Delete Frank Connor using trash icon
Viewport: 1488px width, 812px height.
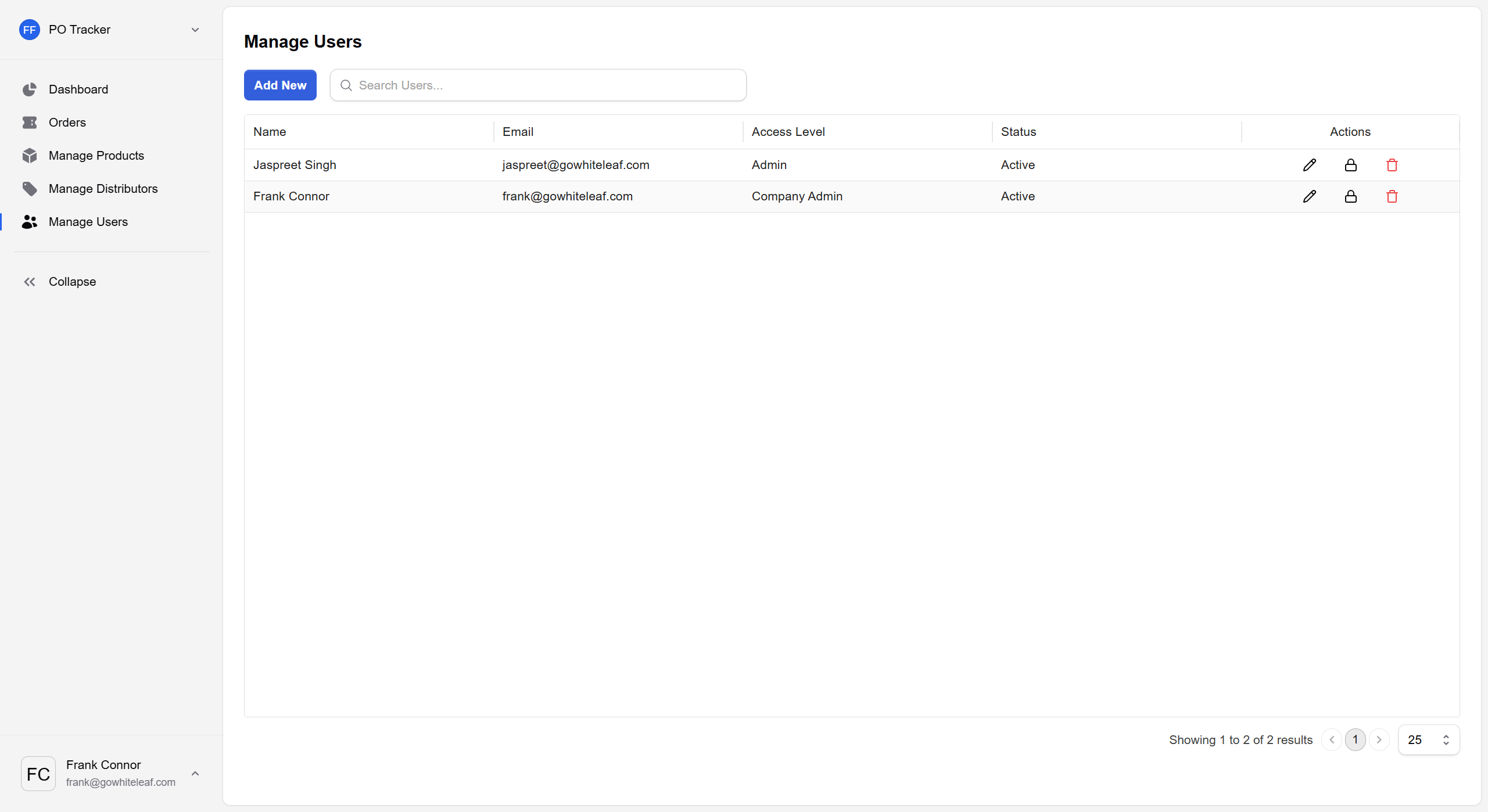[x=1392, y=196]
